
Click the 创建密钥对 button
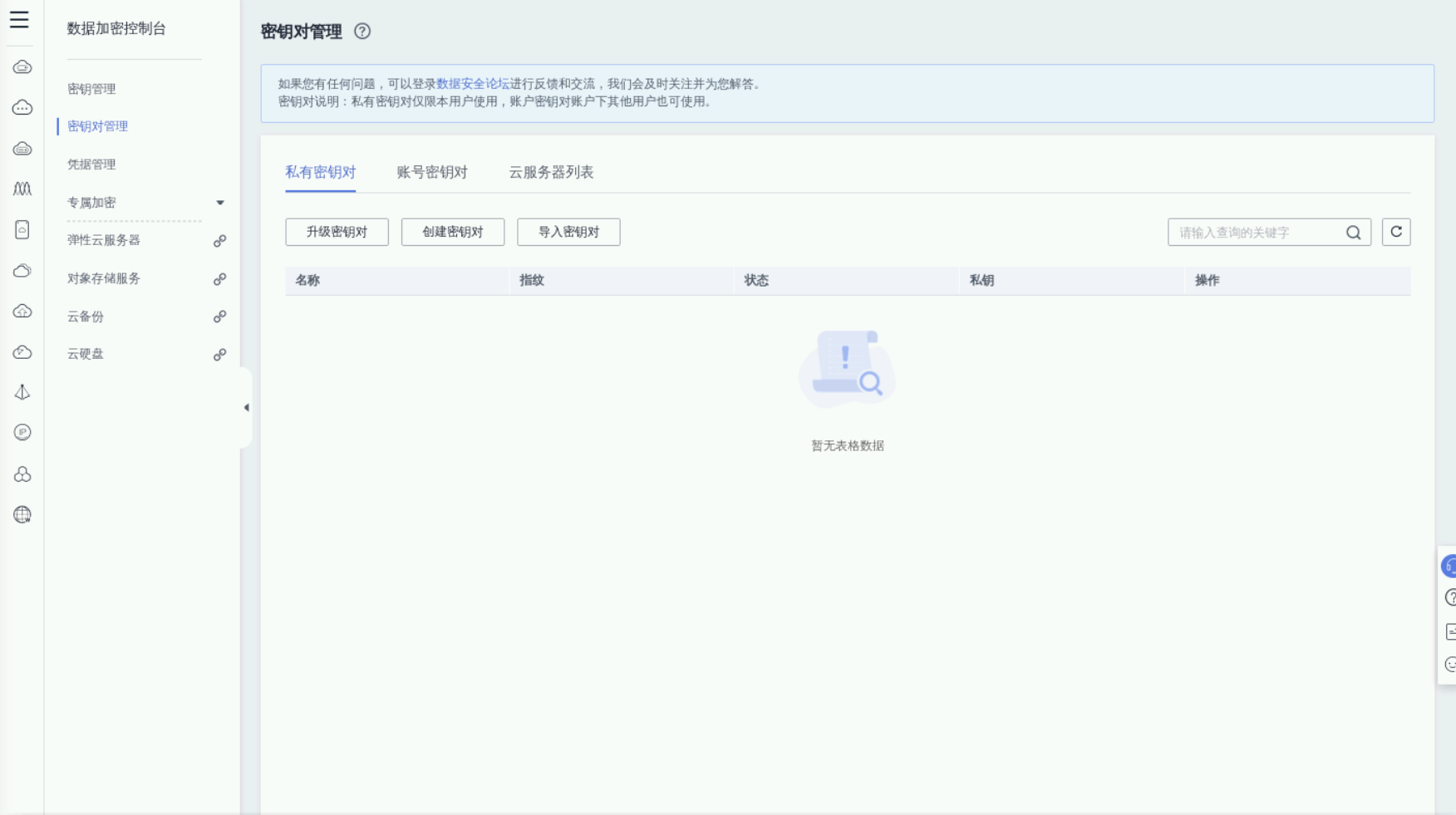click(x=453, y=232)
